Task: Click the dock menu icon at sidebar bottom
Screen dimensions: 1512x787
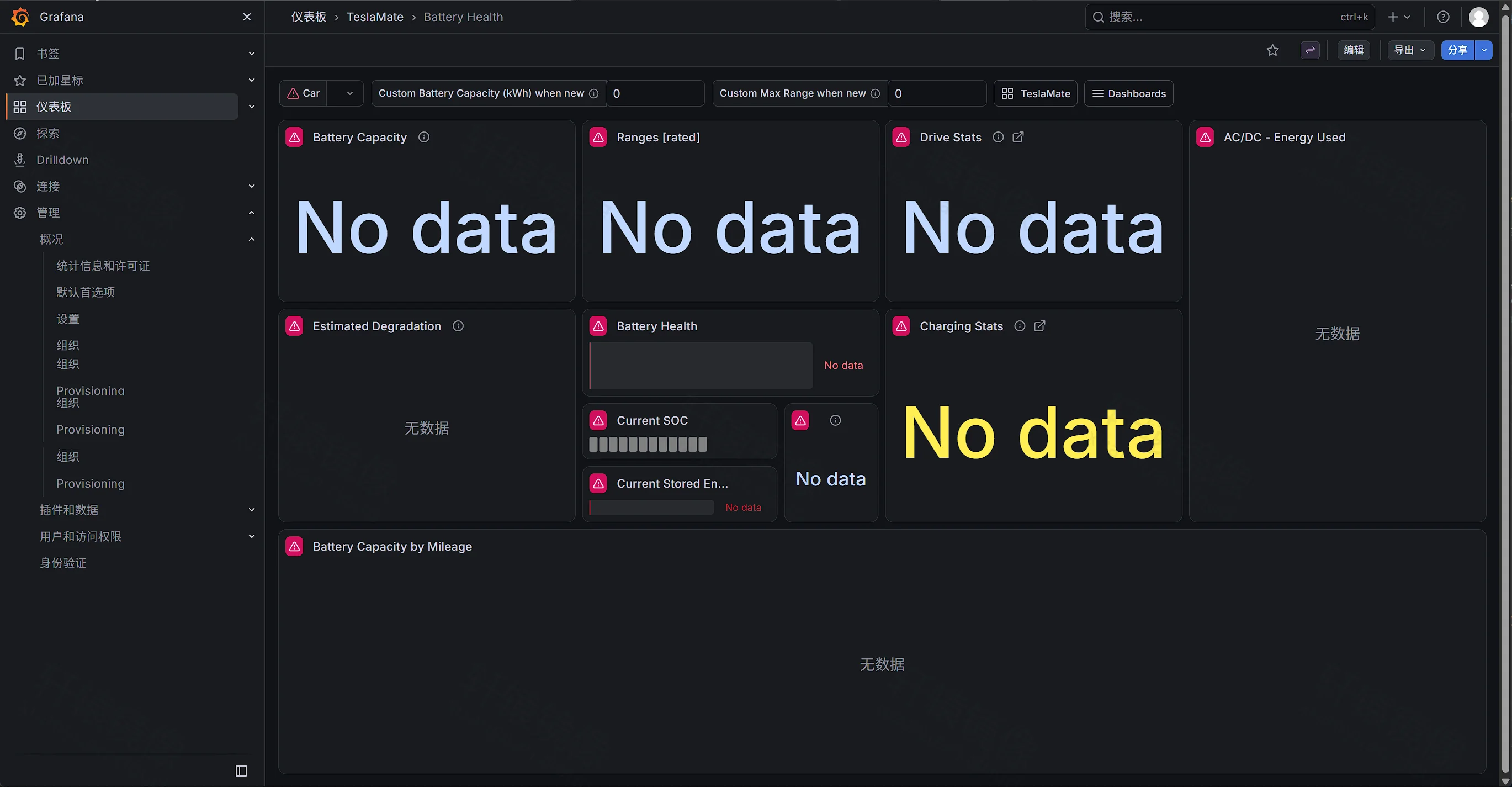Action: point(241,770)
